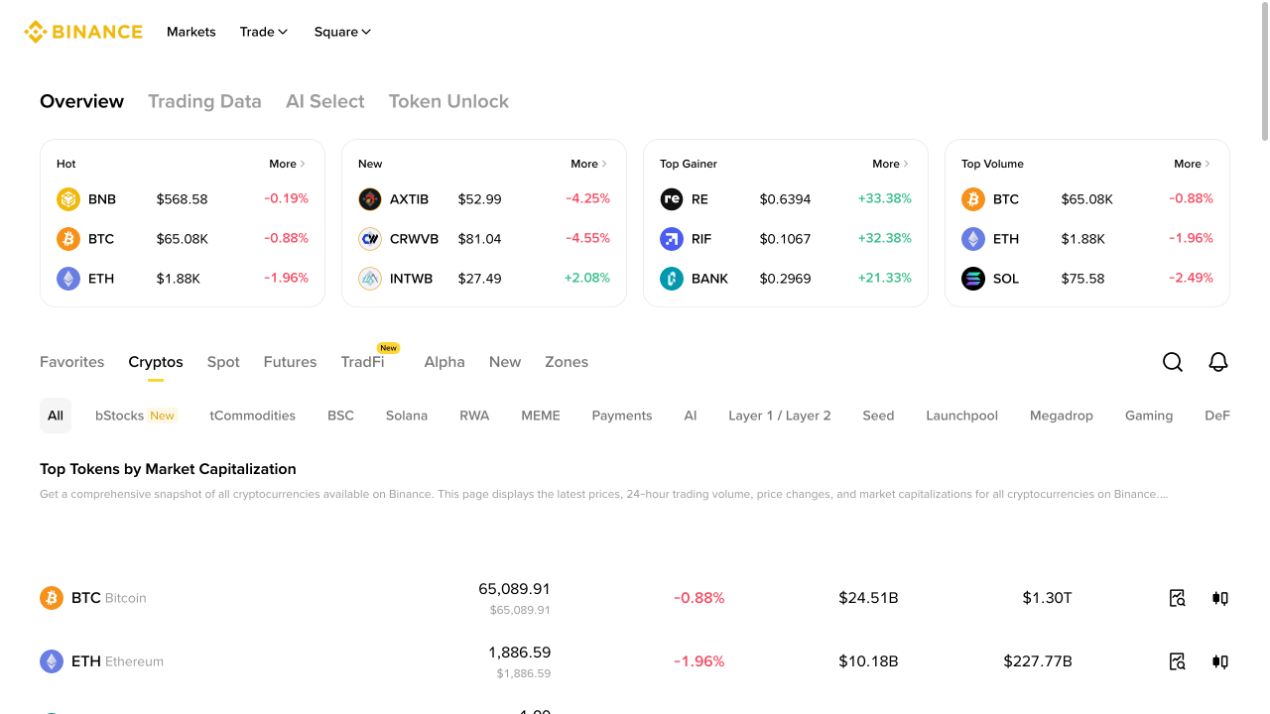The width and height of the screenshot is (1270, 714).
Task: Click BTC coin icon in Hot card
Action: [68, 239]
